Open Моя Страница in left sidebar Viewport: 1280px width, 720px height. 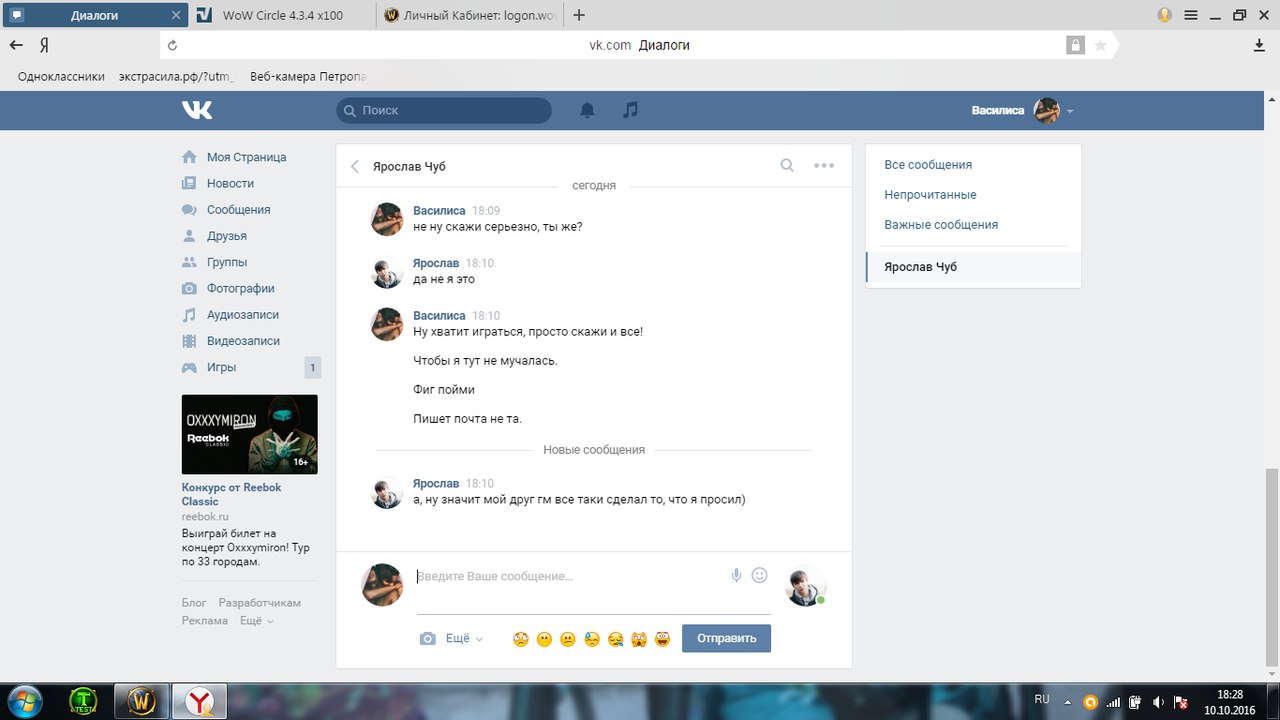(246, 157)
